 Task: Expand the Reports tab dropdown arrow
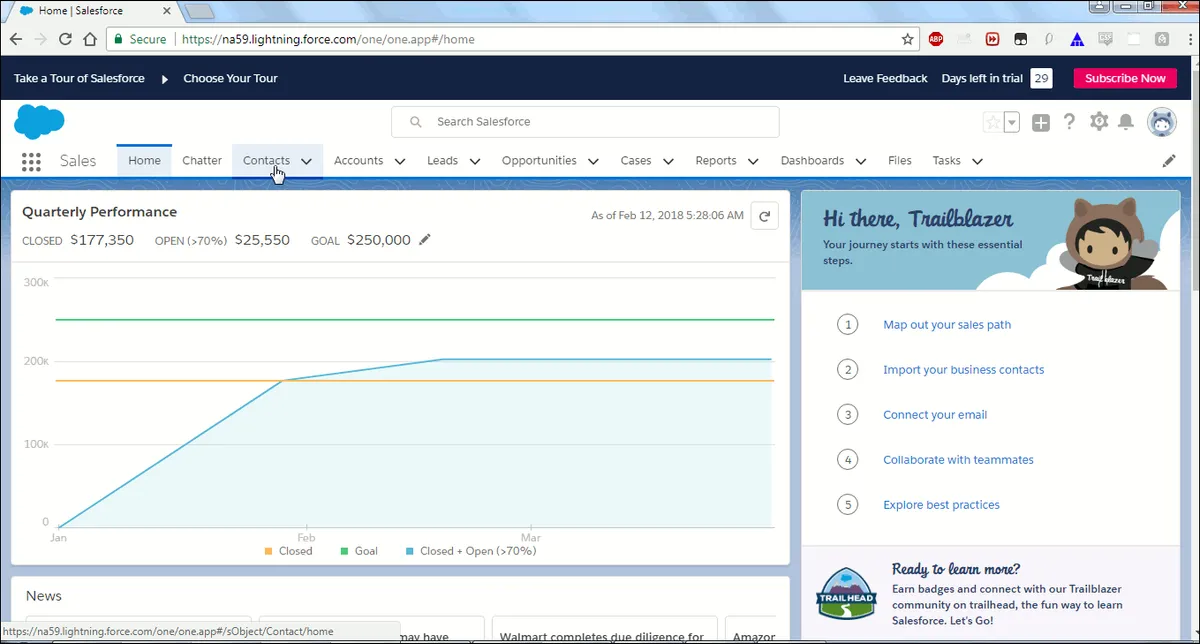753,161
